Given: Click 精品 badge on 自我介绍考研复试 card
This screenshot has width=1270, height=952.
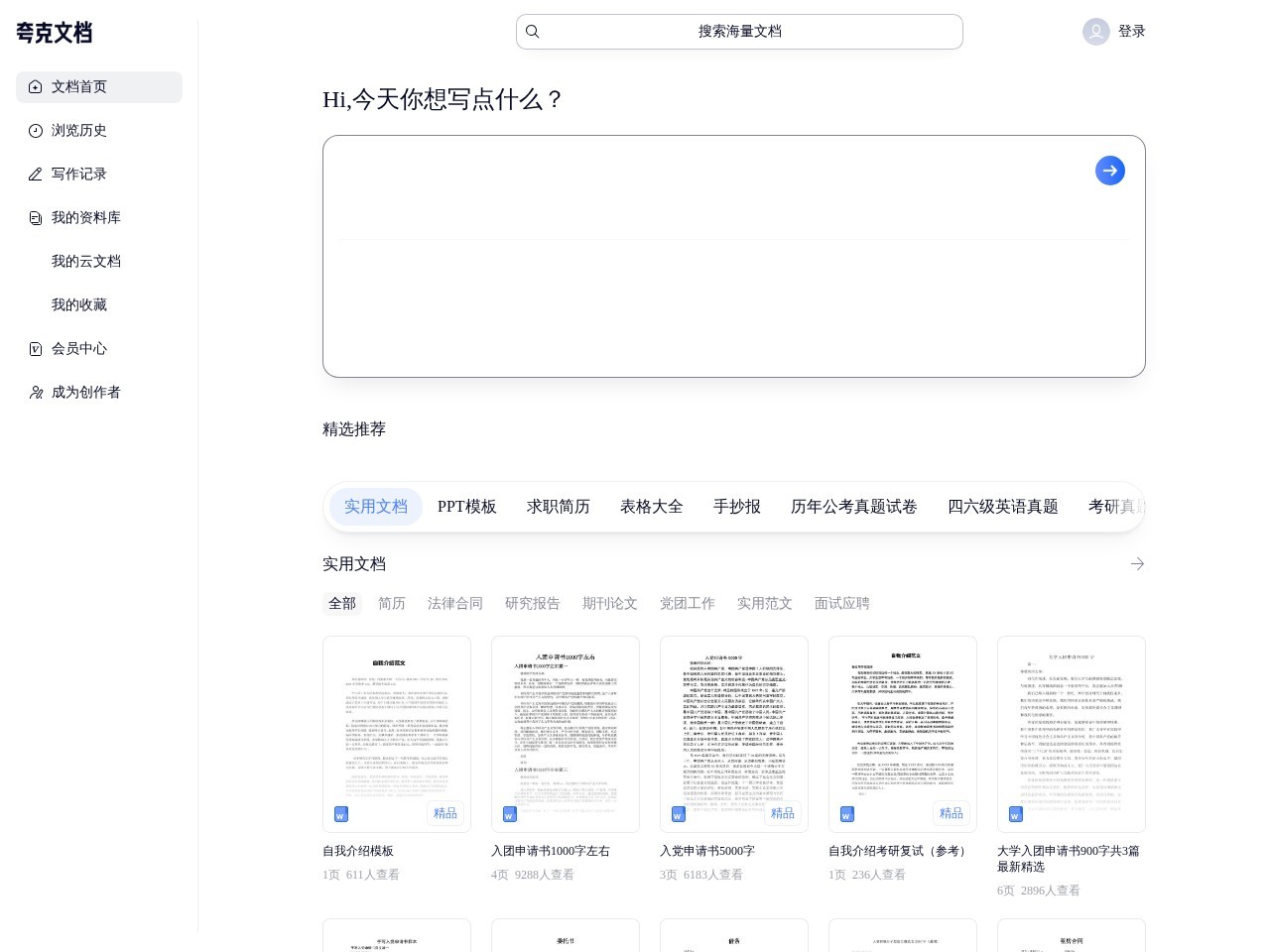Looking at the screenshot, I should 951,813.
